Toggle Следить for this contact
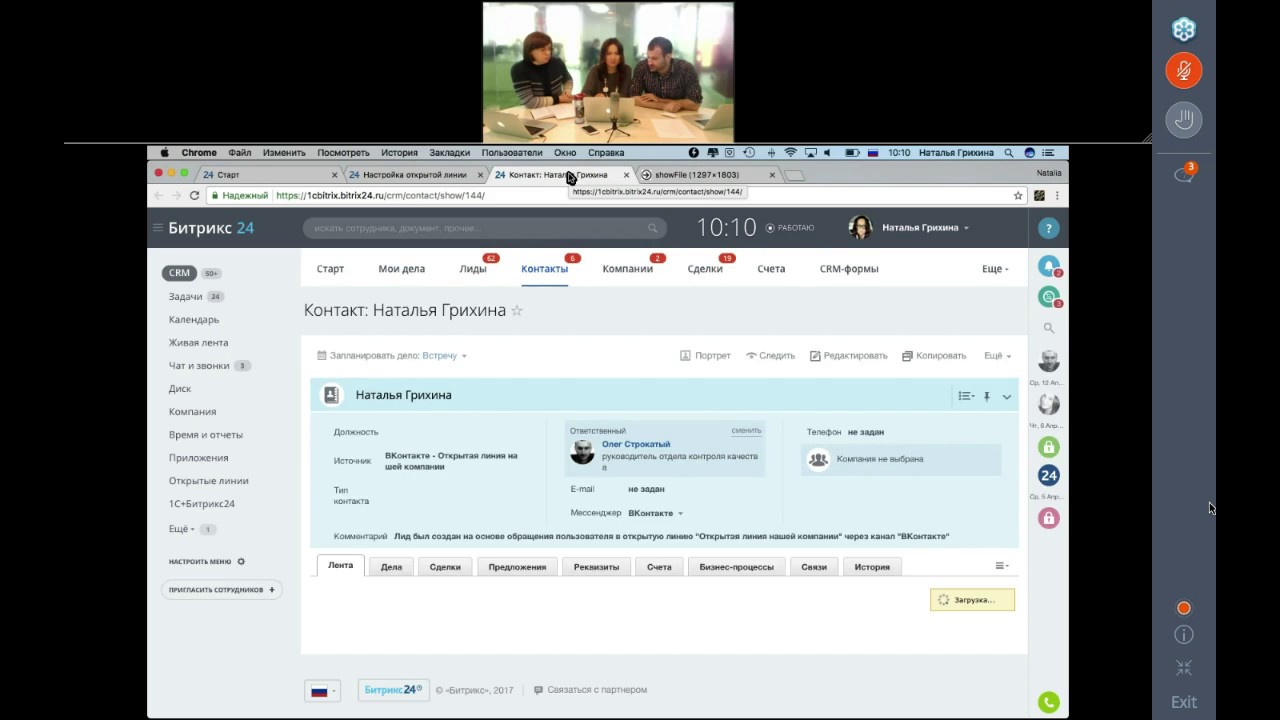This screenshot has width=1280, height=720. coord(770,355)
